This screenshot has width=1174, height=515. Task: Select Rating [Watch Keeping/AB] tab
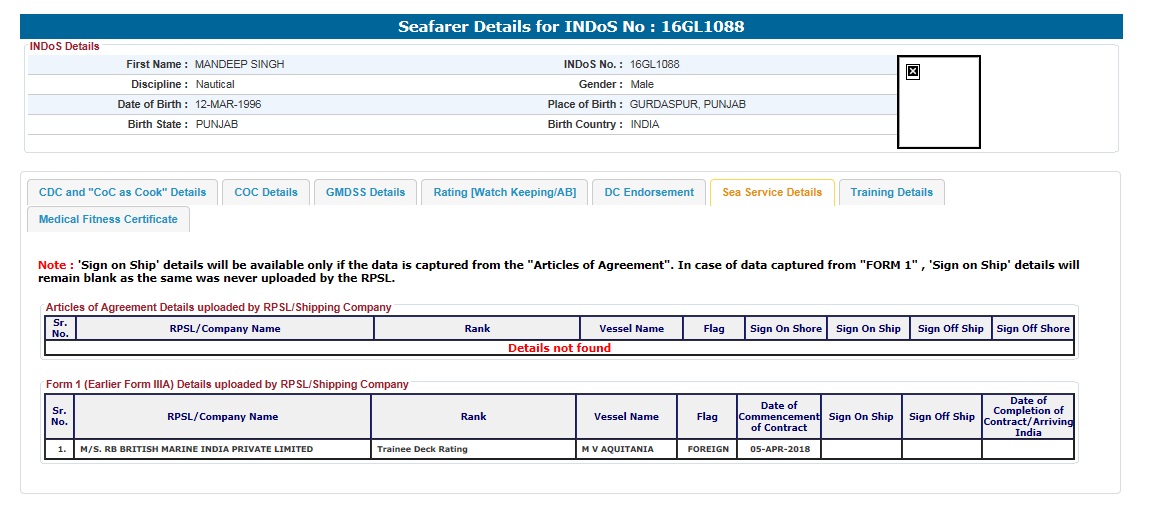(x=504, y=192)
